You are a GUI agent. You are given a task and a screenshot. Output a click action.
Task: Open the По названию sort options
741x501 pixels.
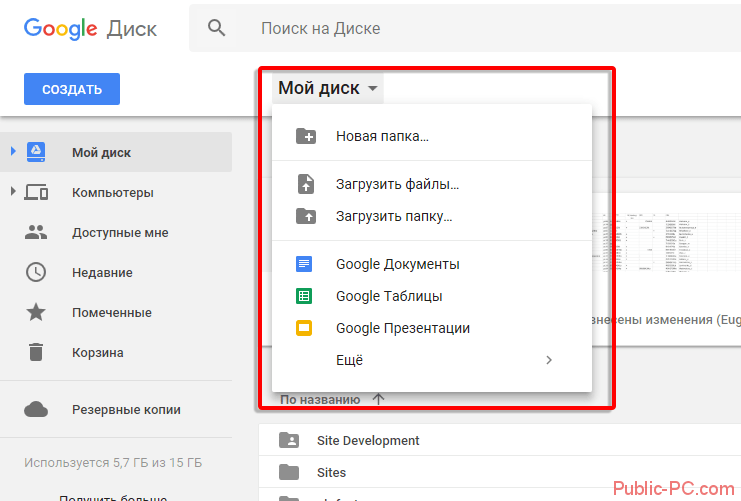click(x=320, y=400)
